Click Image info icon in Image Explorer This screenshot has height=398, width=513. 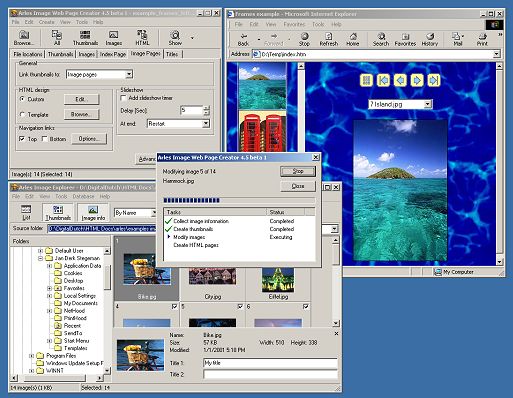tap(93, 213)
